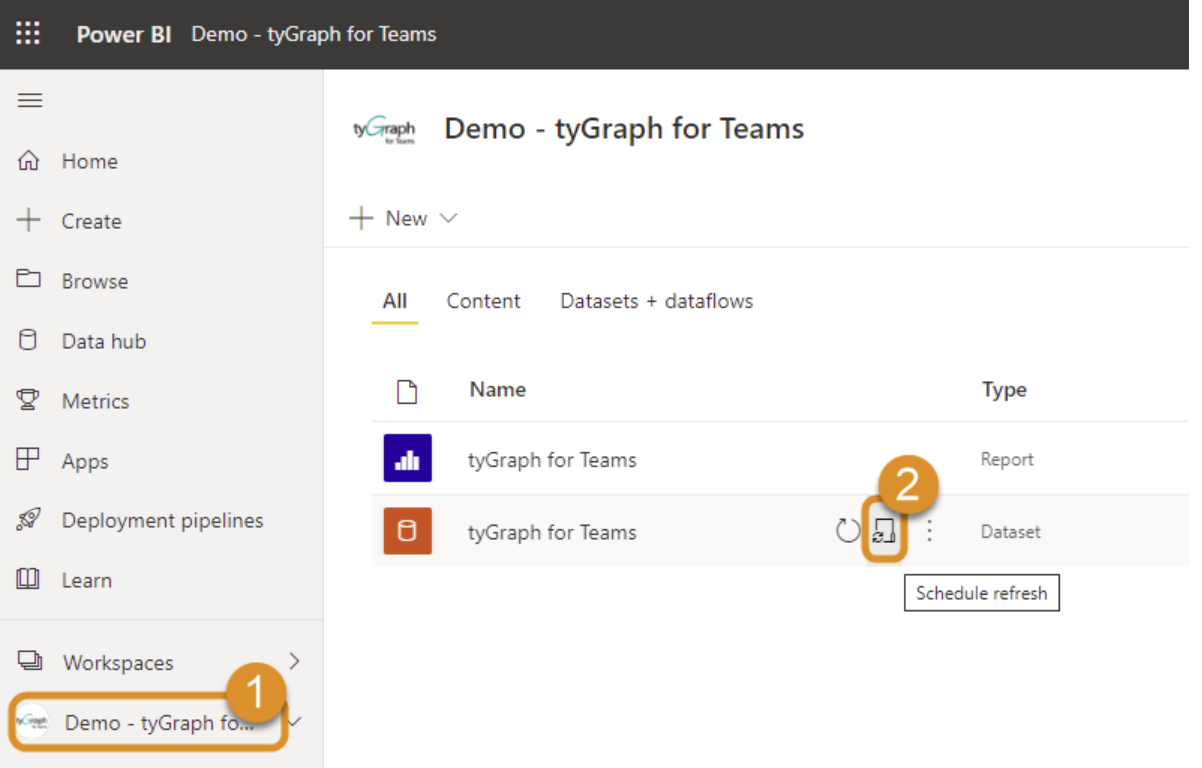Select the All tab
The width and height of the screenshot is (1202, 768).
[x=395, y=301]
